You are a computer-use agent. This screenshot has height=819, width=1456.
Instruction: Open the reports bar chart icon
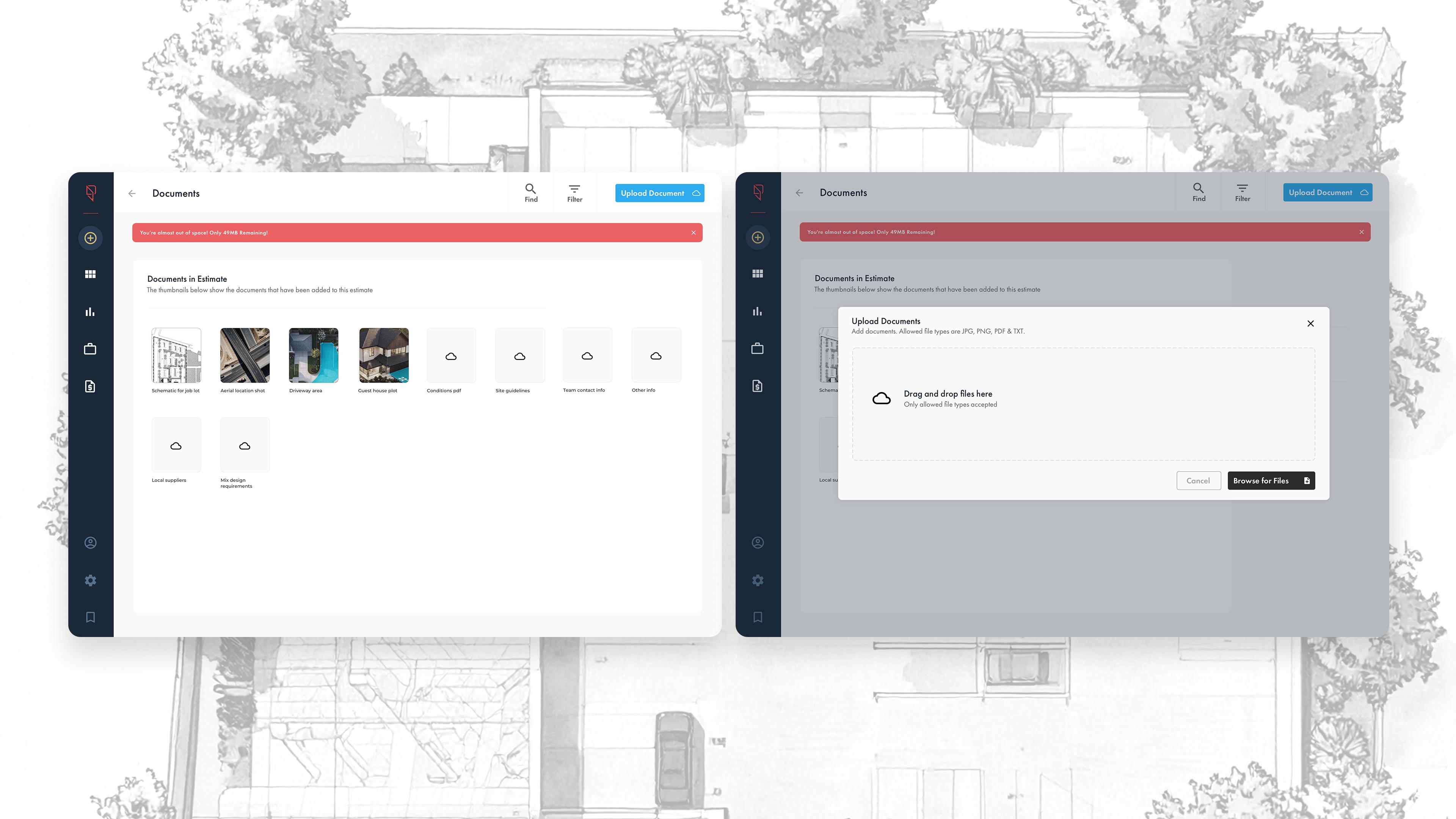(91, 311)
